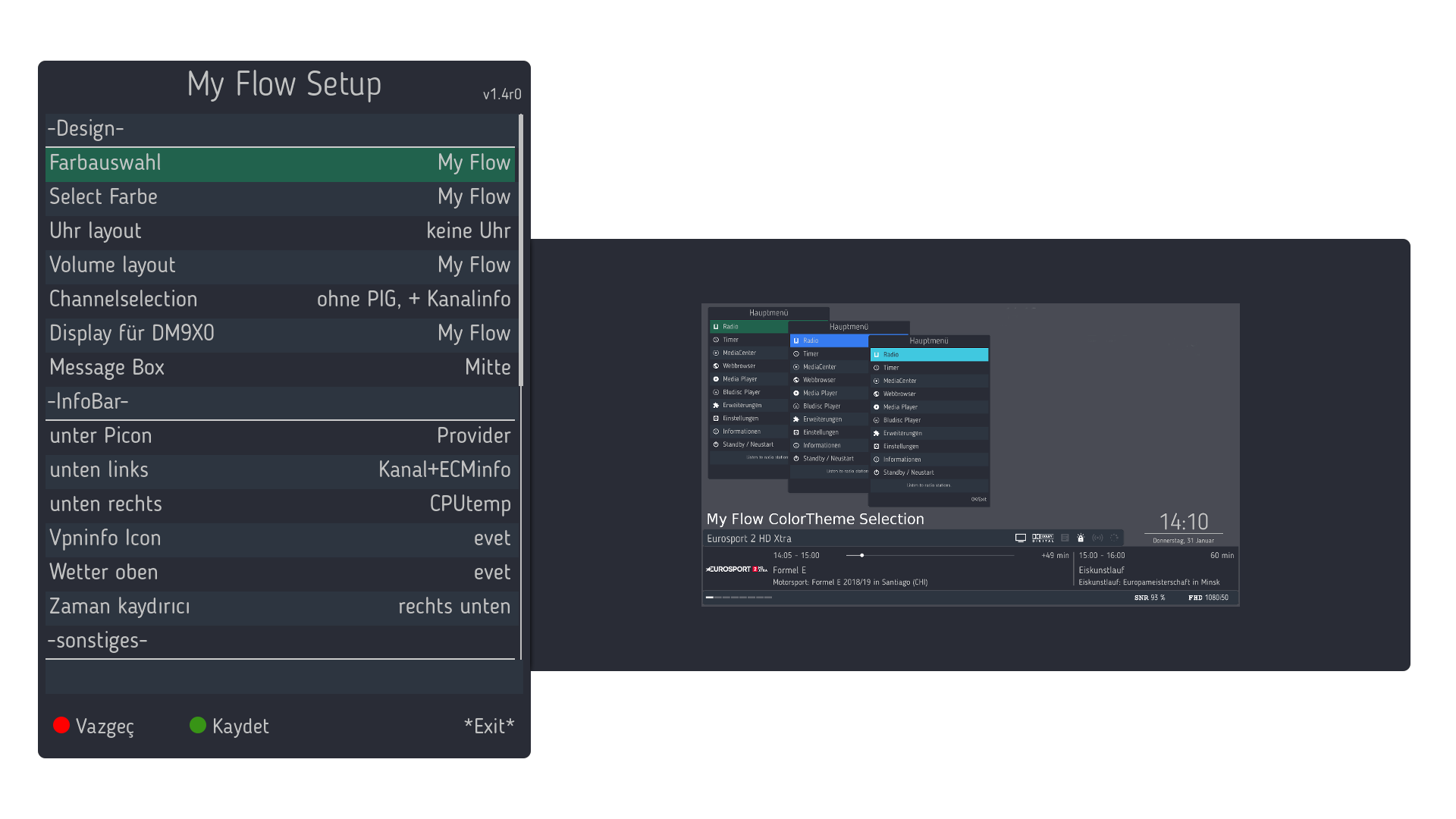Image resolution: width=1456 pixels, height=819 pixels.
Task: Open the Volume layout setting
Action: 280,265
